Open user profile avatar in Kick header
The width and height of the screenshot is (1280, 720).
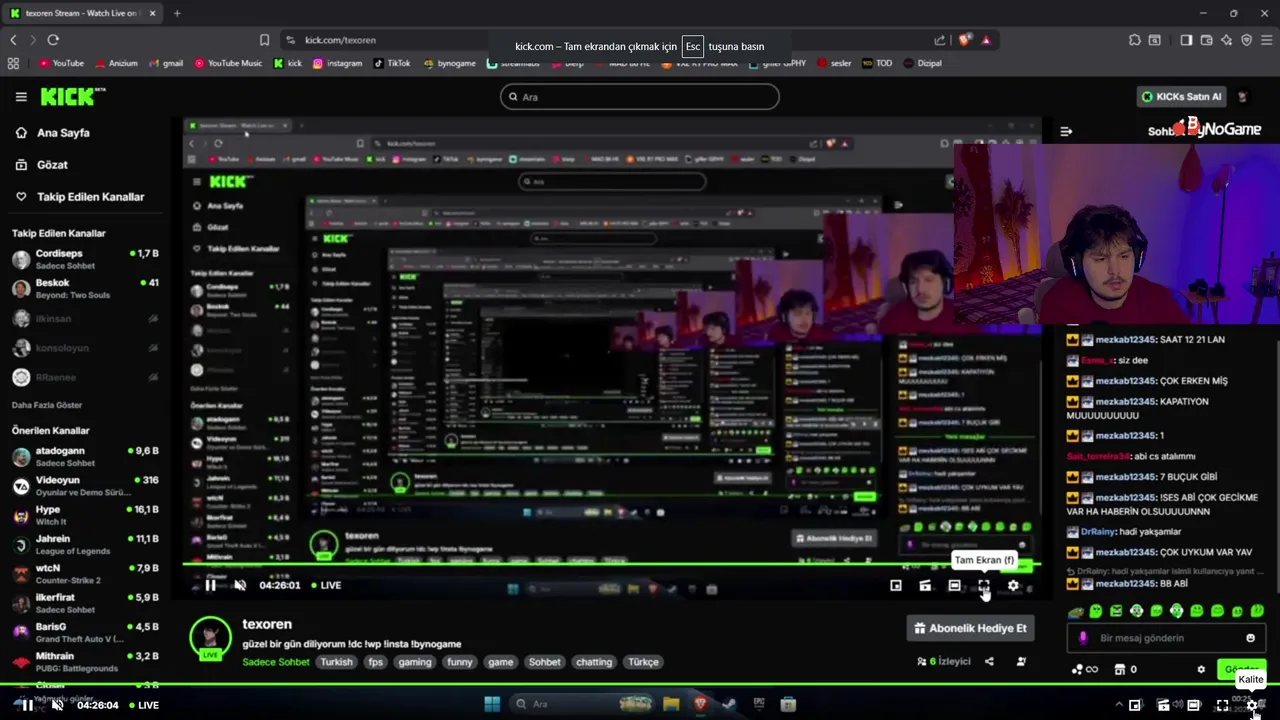pos(1243,97)
